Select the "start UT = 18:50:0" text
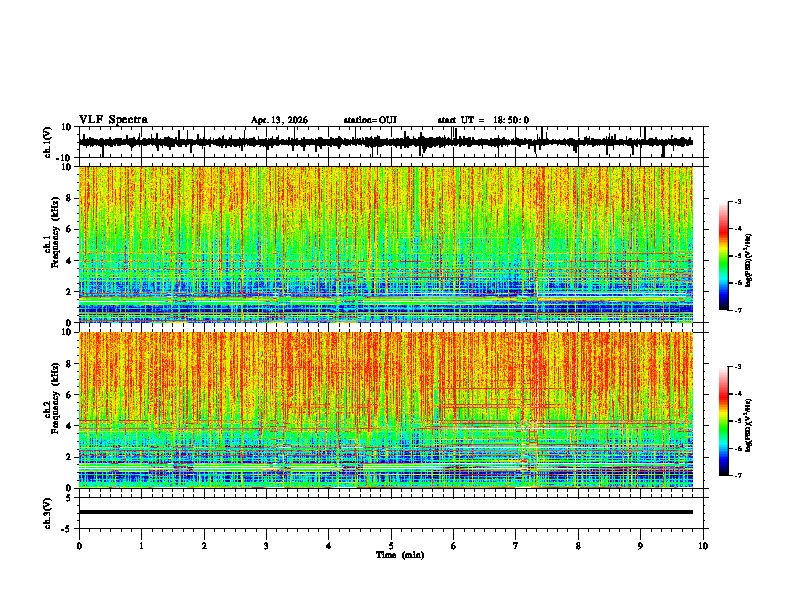The height and width of the screenshot is (612, 792). coord(483,120)
